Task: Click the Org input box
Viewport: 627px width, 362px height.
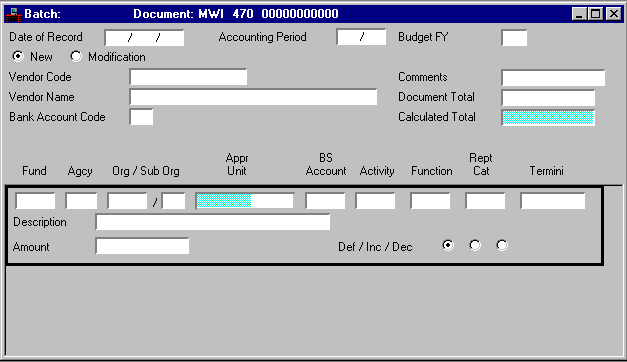Action: pos(127,201)
